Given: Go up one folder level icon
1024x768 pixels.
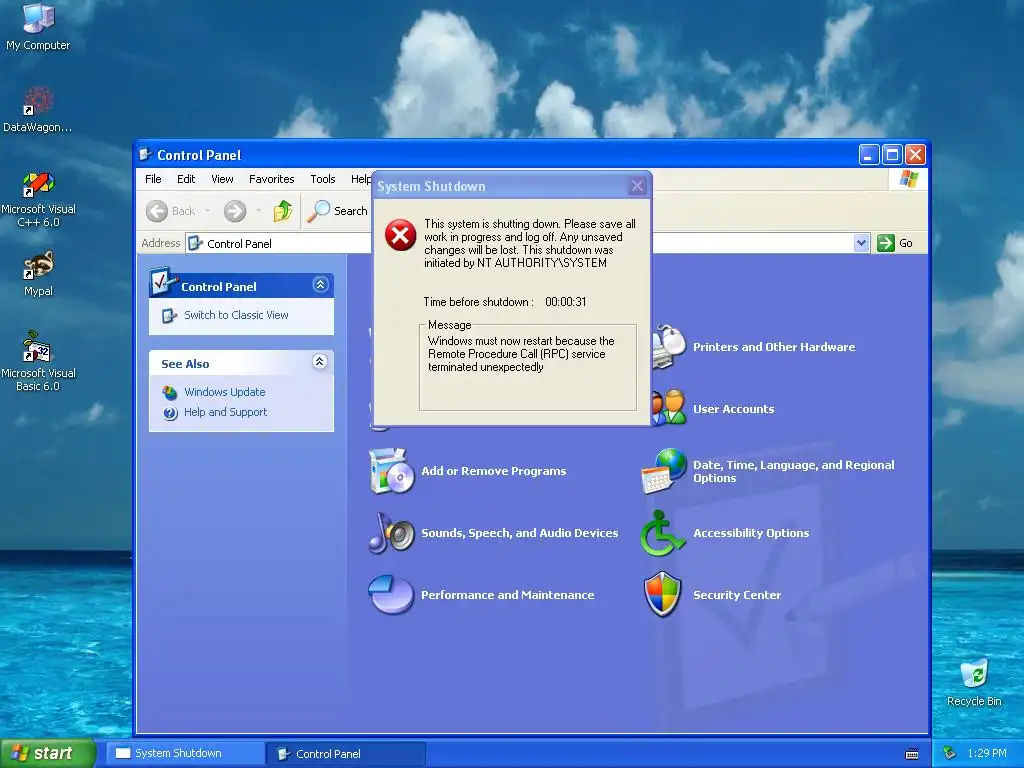Looking at the screenshot, I should click(283, 210).
